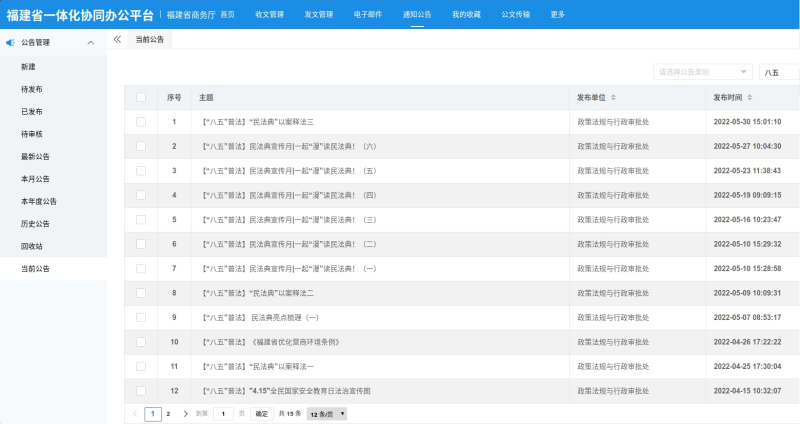Go to next page arrow

186,413
